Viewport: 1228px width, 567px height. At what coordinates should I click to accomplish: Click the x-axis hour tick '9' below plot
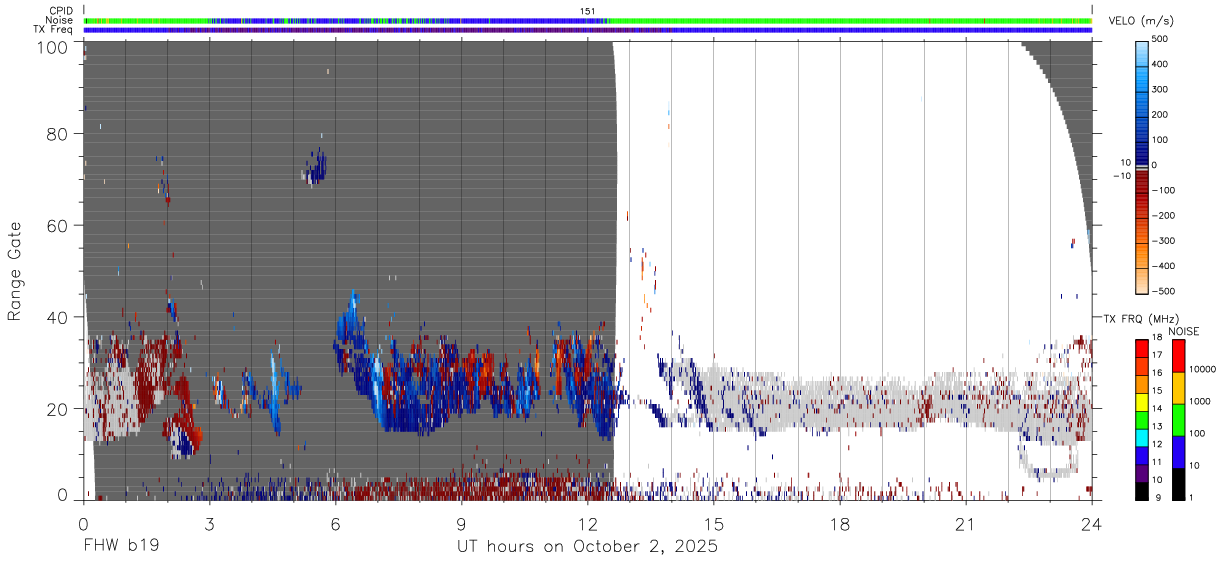(x=461, y=524)
